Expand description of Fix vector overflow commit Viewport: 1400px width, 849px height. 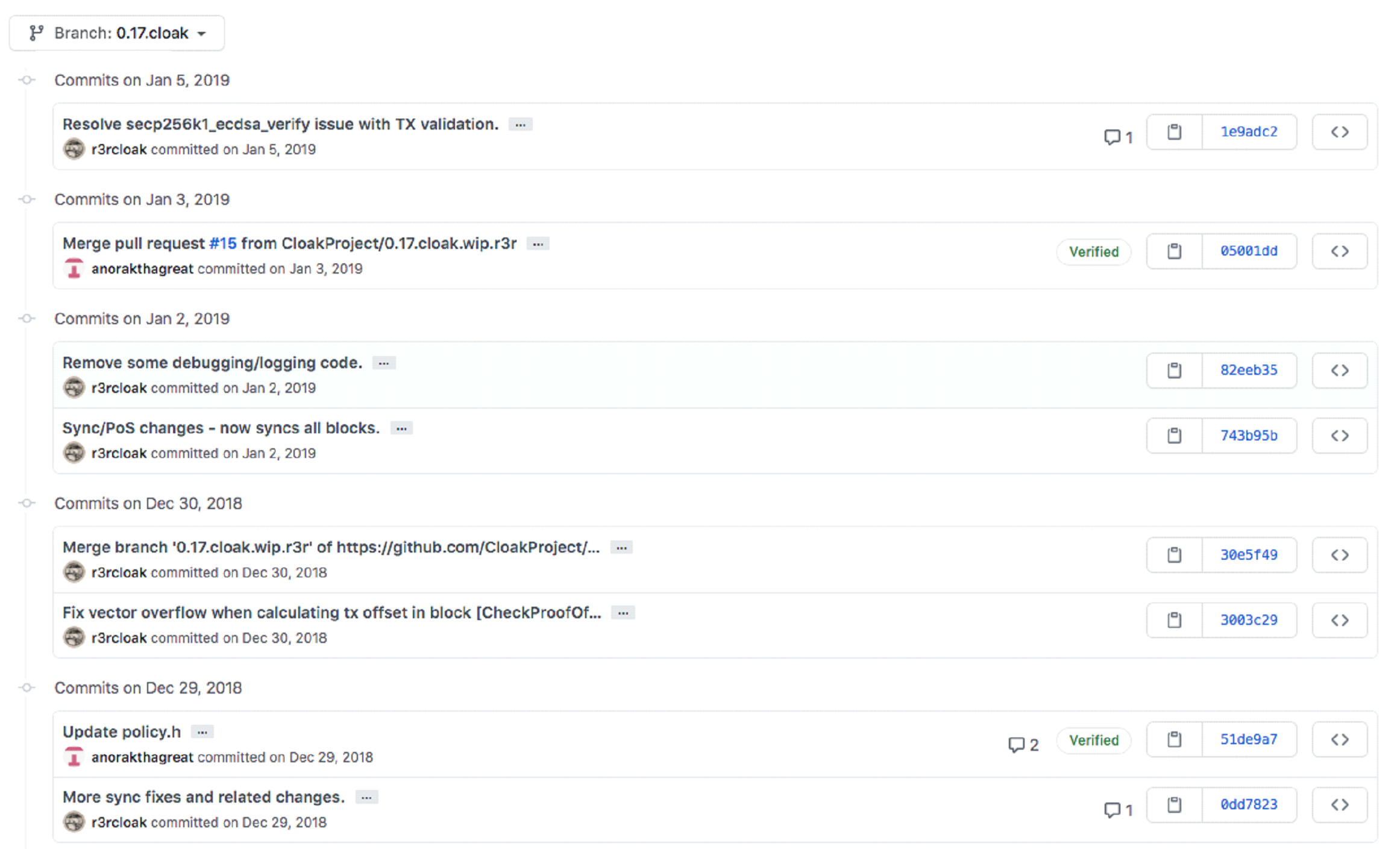pyautogui.click(x=623, y=613)
